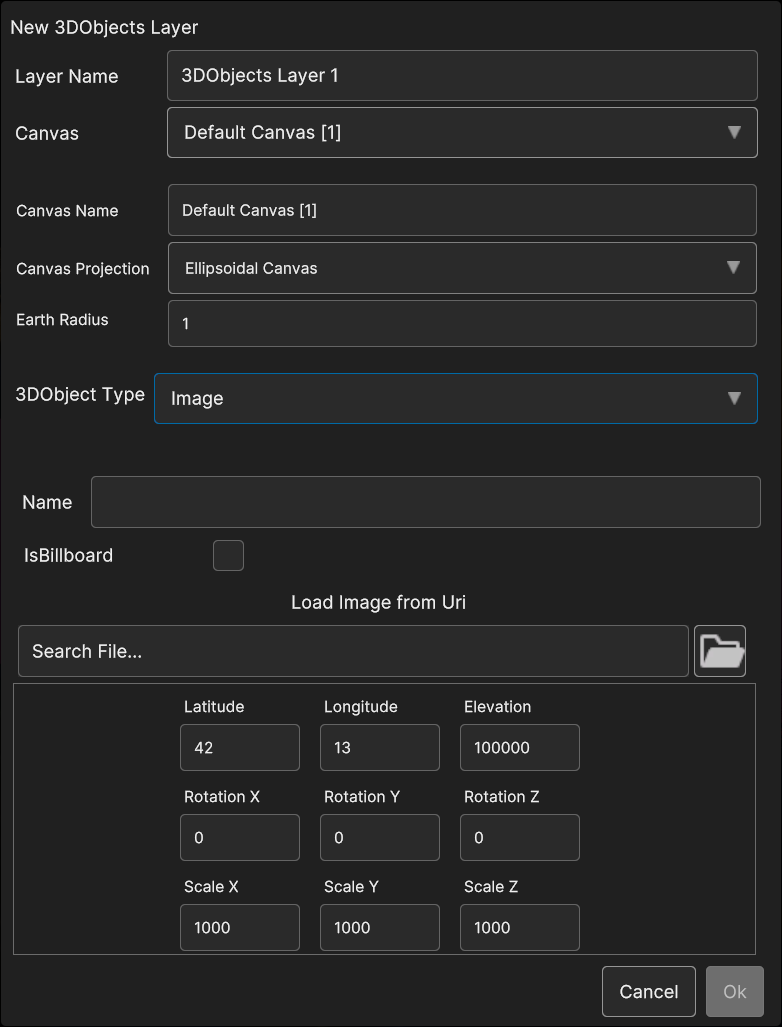The image size is (782, 1027).
Task: Click the Scale X field
Action: tap(240, 928)
